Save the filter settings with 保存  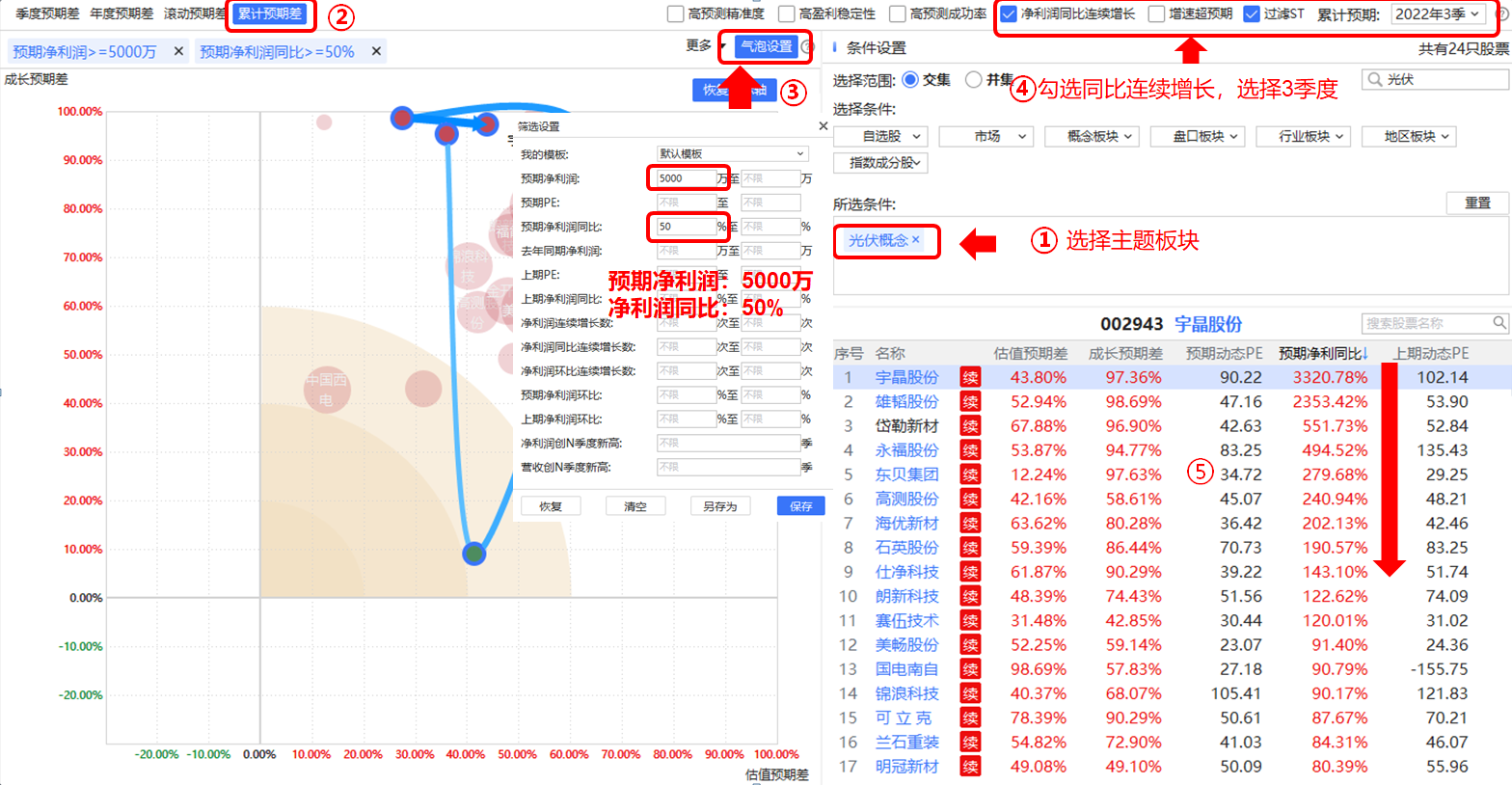tap(801, 506)
